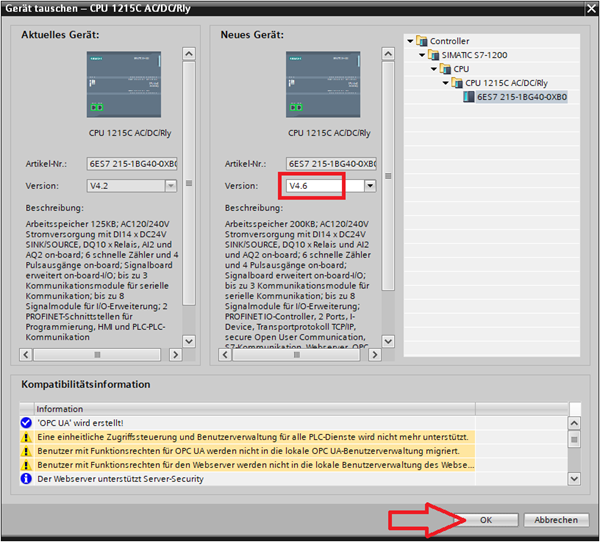Viewport: 600px width, 542px height.
Task: Click the 'Neues Gerät:' heading
Action: pyautogui.click(x=252, y=35)
